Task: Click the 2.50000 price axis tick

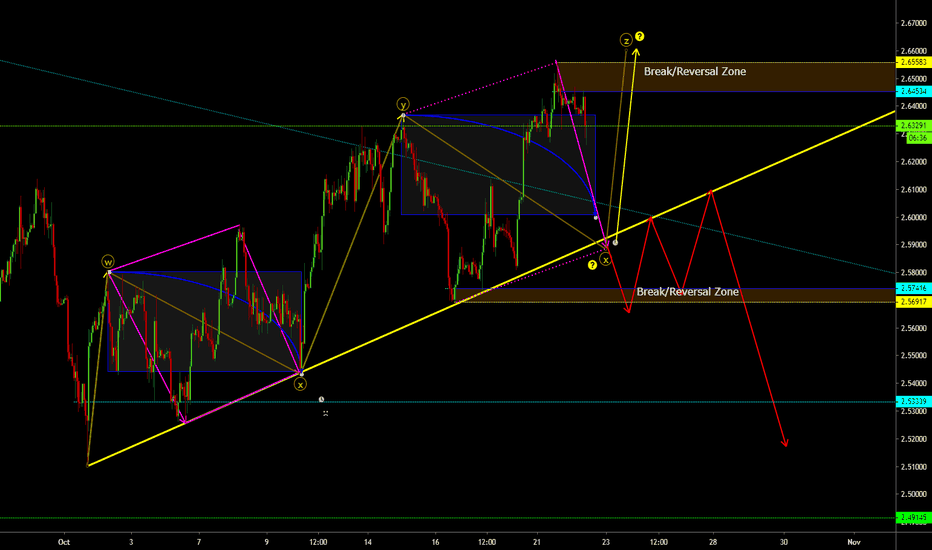Action: pos(914,494)
